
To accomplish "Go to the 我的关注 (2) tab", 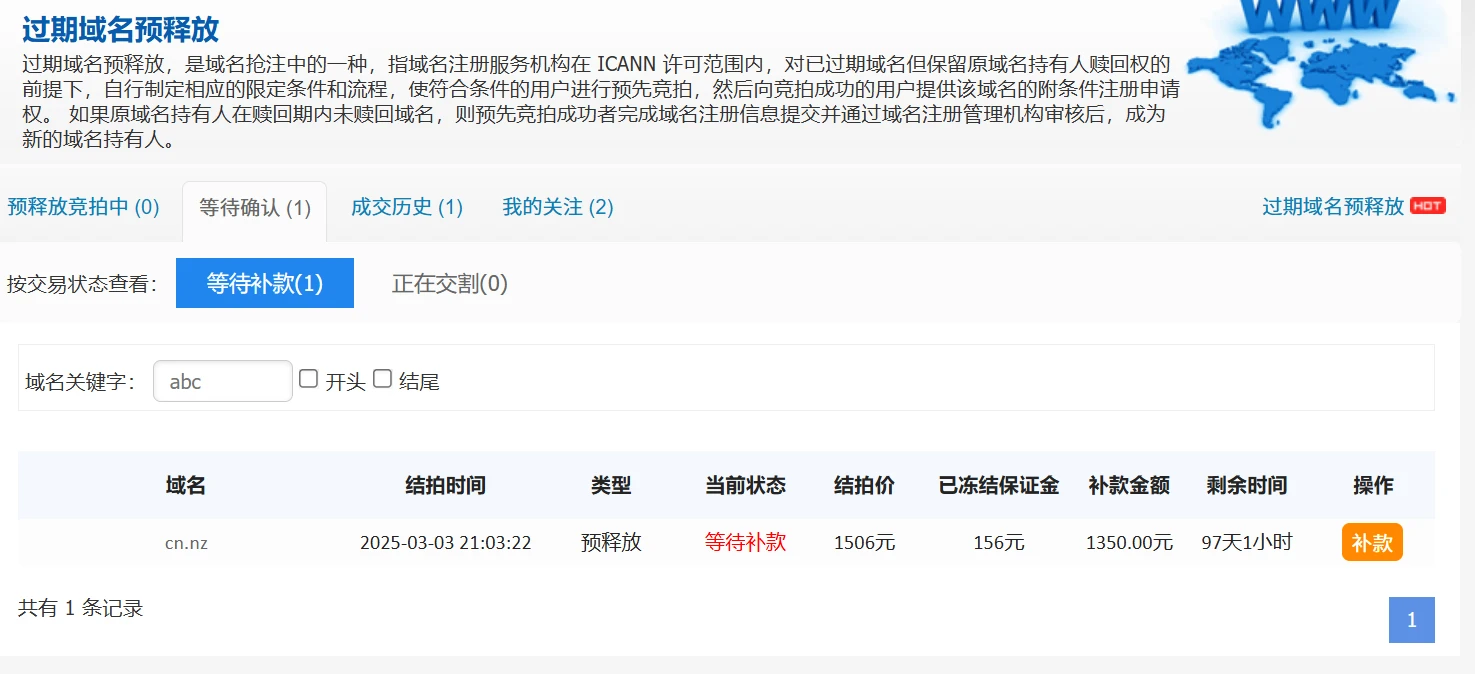I will 558,207.
